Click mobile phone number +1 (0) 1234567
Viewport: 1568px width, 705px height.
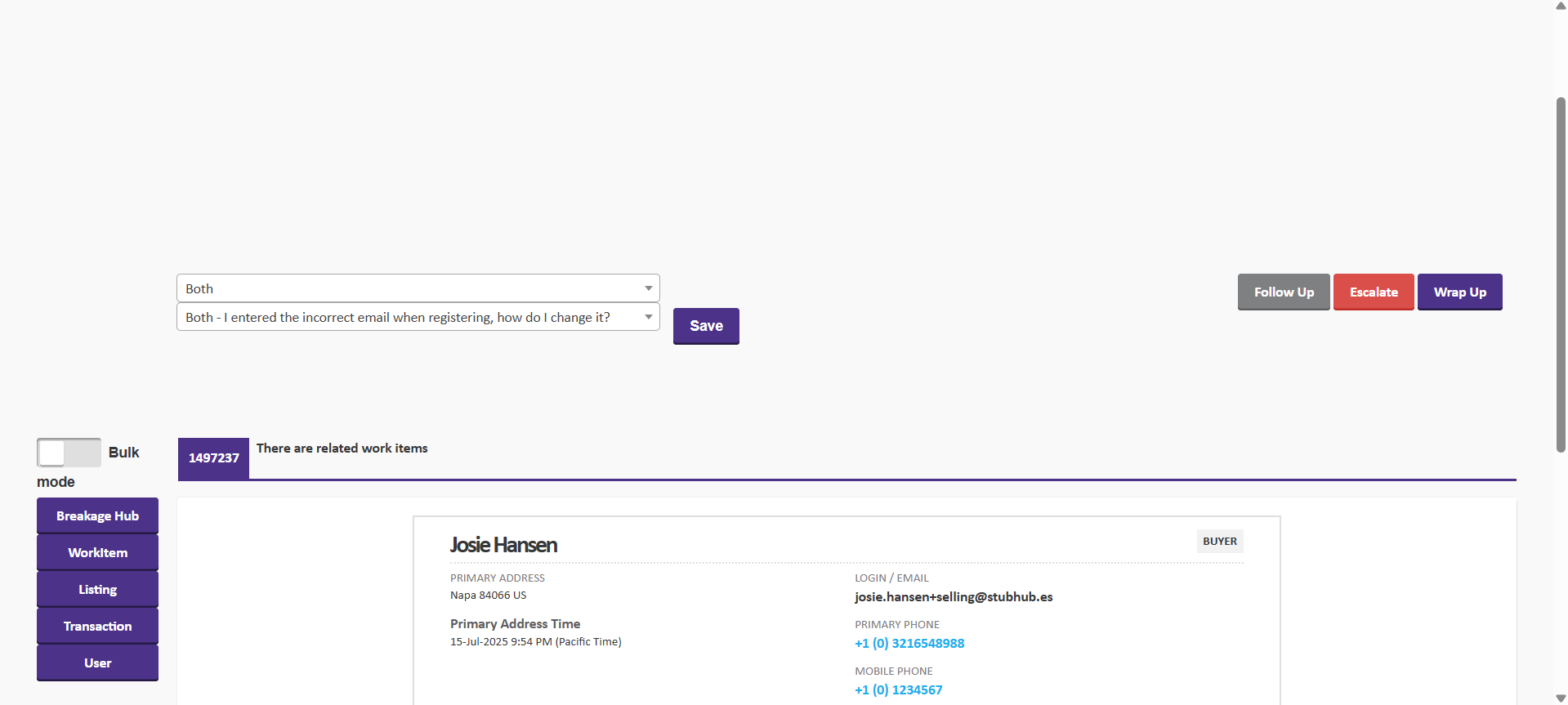898,690
